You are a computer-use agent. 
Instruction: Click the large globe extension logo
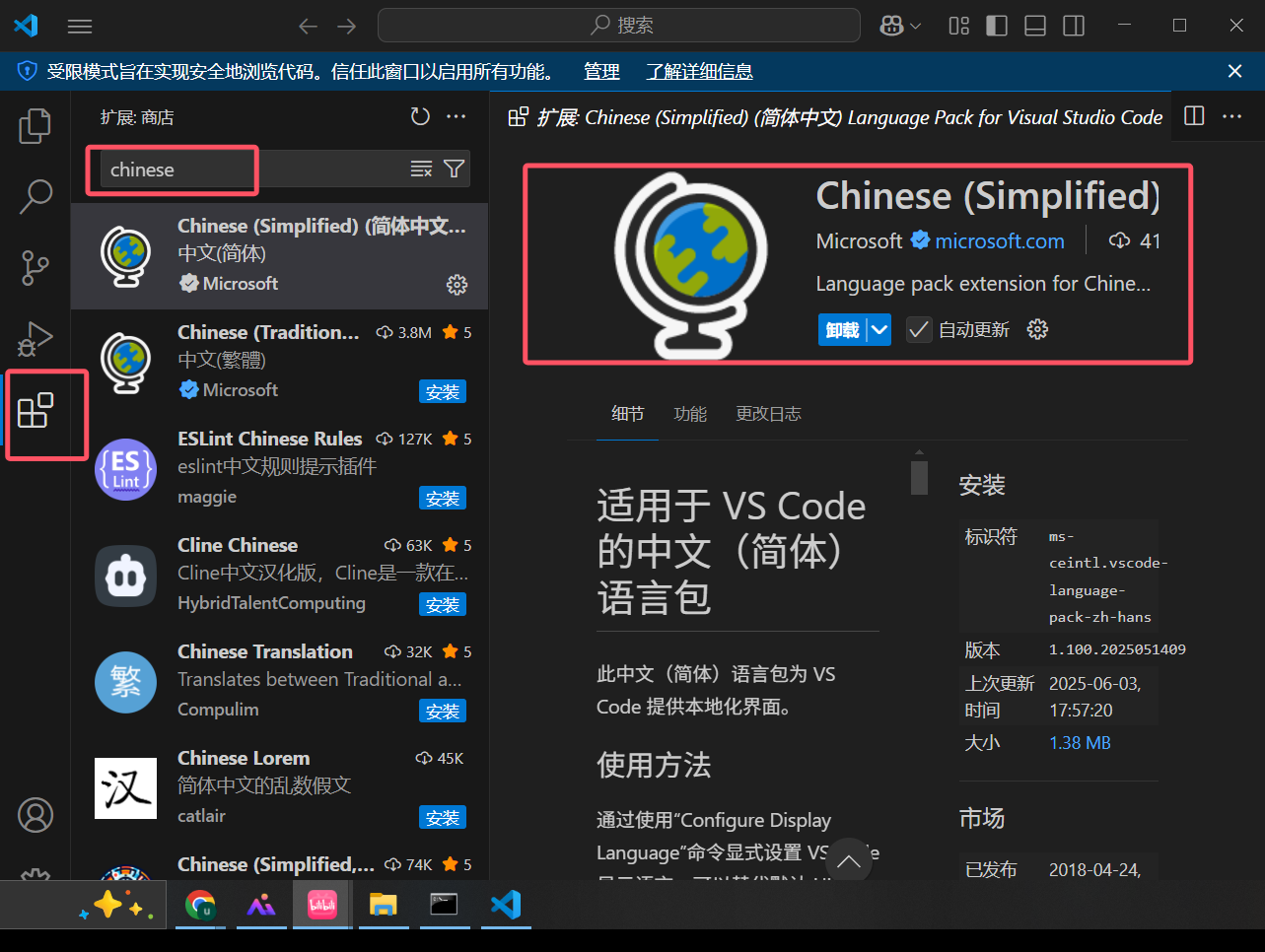690,264
